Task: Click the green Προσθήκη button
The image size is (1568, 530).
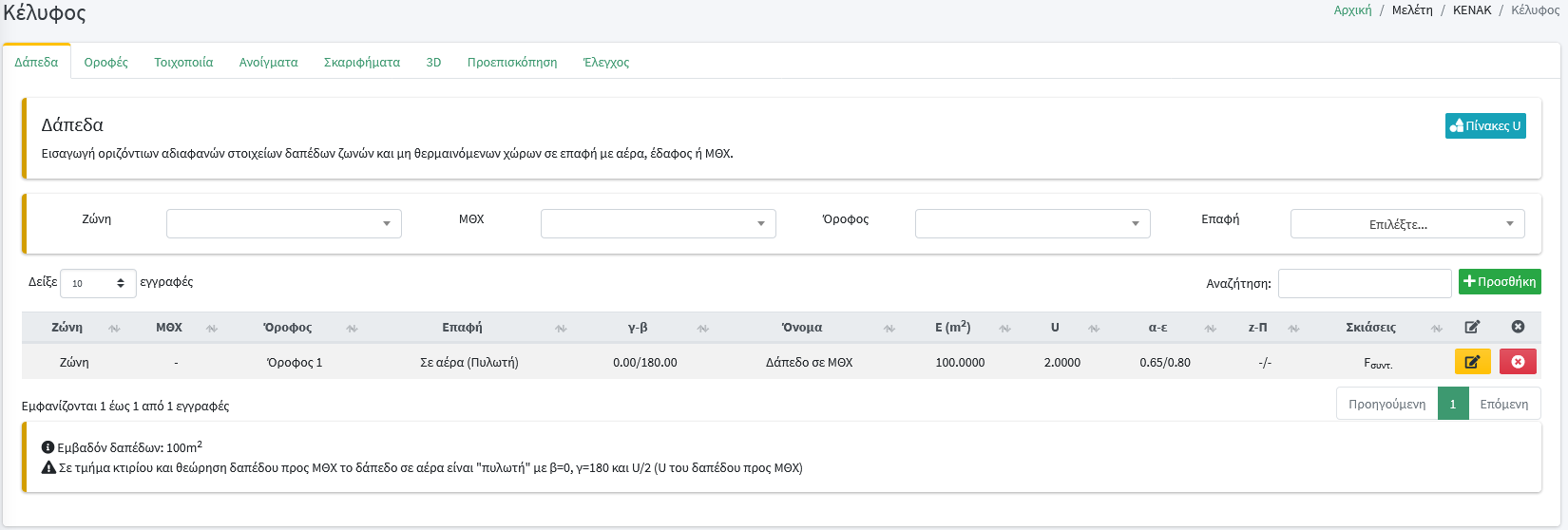Action: (1500, 282)
